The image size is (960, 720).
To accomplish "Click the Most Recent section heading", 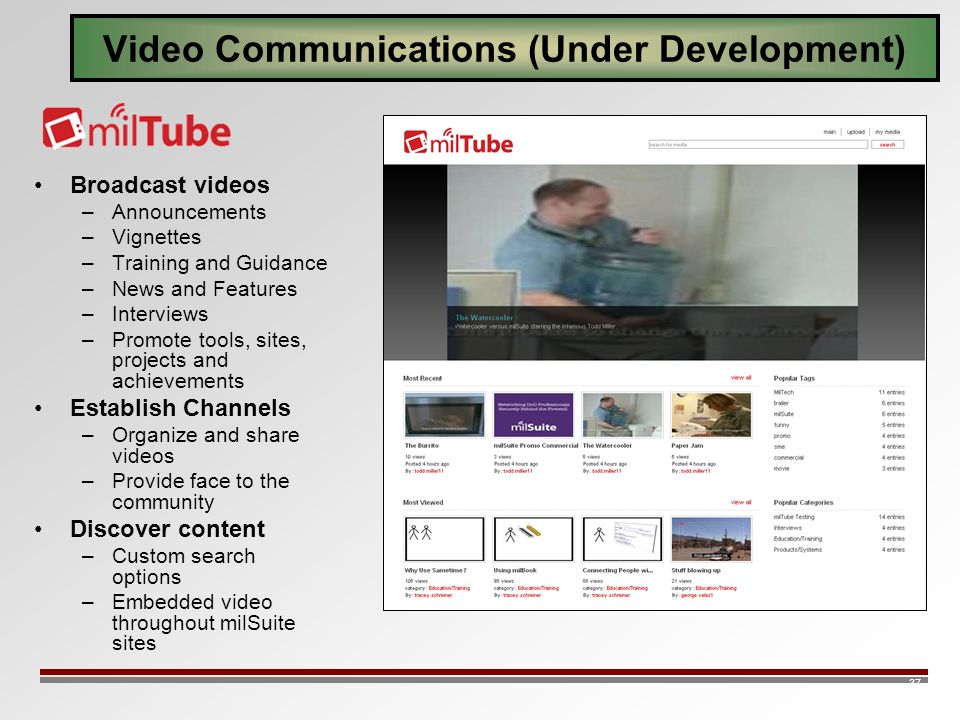I will pyautogui.click(x=422, y=378).
